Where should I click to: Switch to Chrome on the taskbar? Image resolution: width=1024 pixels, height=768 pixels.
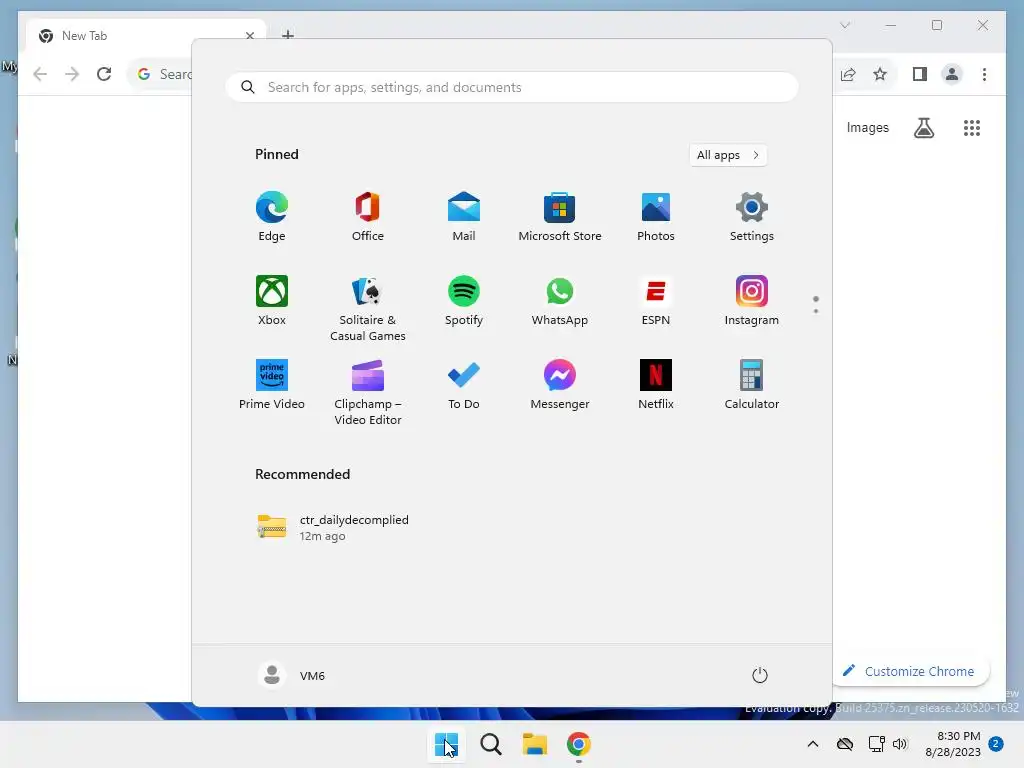click(x=579, y=744)
